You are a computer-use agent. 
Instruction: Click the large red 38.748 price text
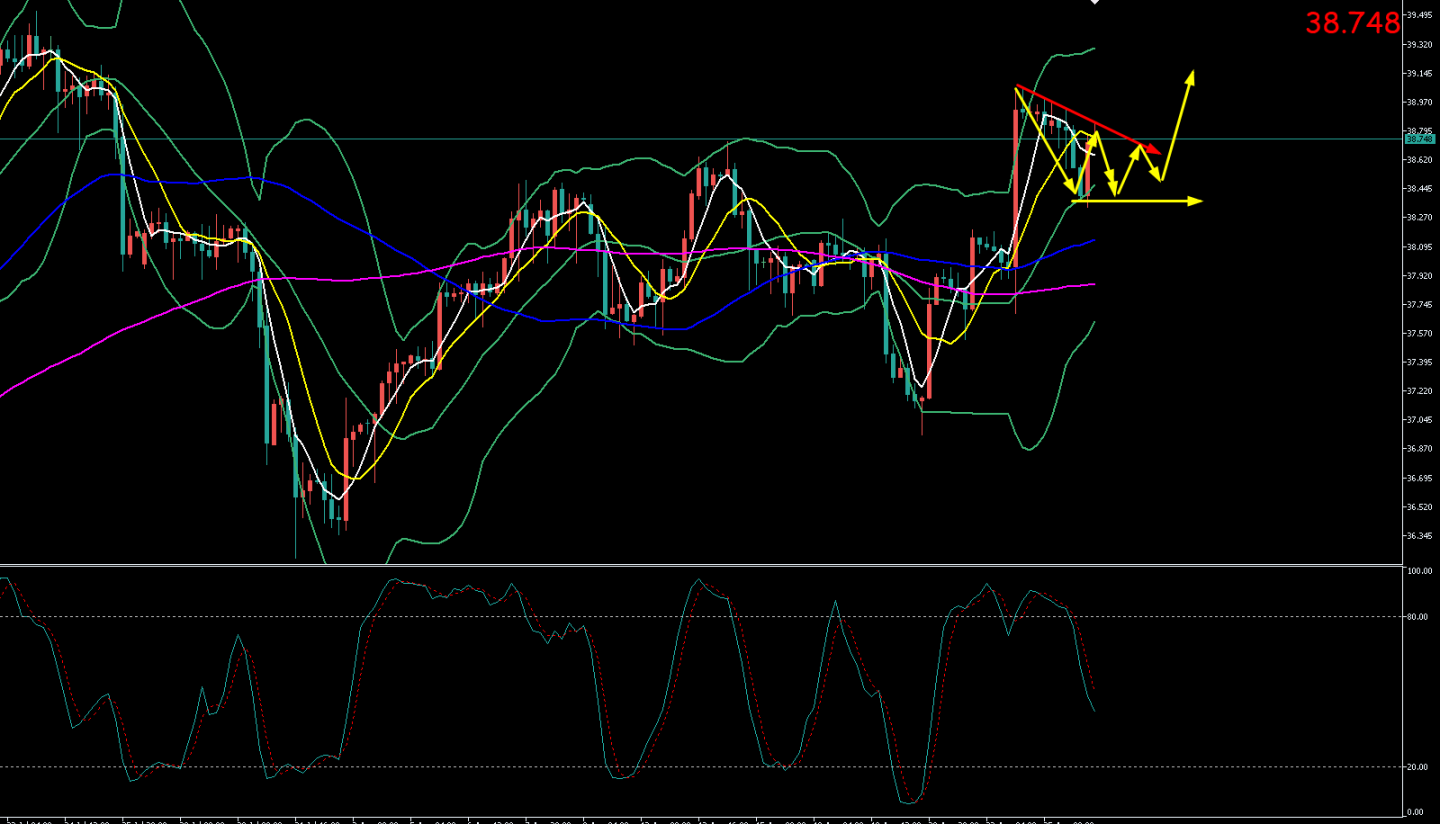point(1353,24)
